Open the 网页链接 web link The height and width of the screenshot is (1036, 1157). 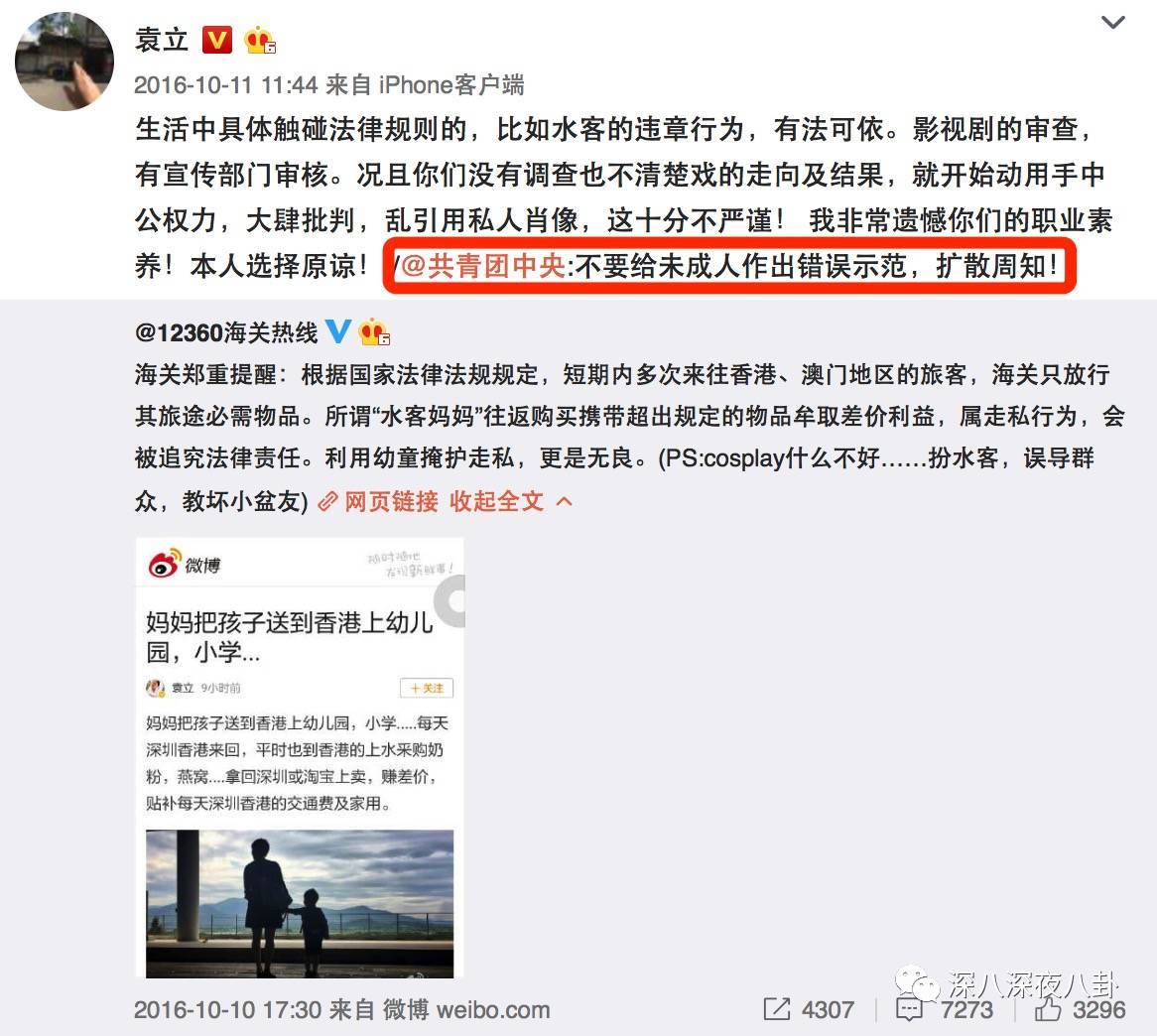coord(391,502)
